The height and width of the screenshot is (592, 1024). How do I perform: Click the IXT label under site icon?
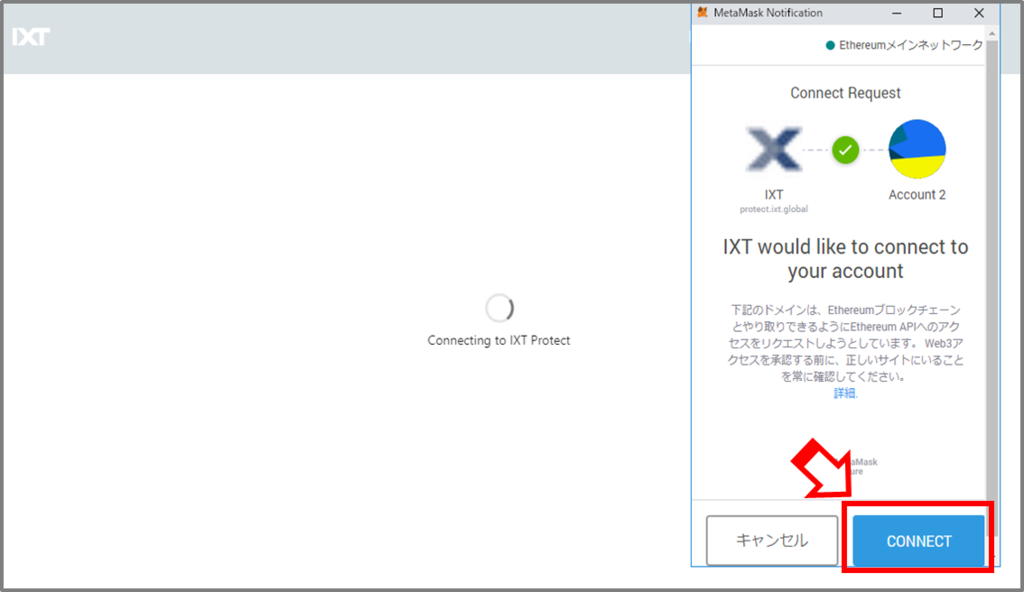point(774,195)
